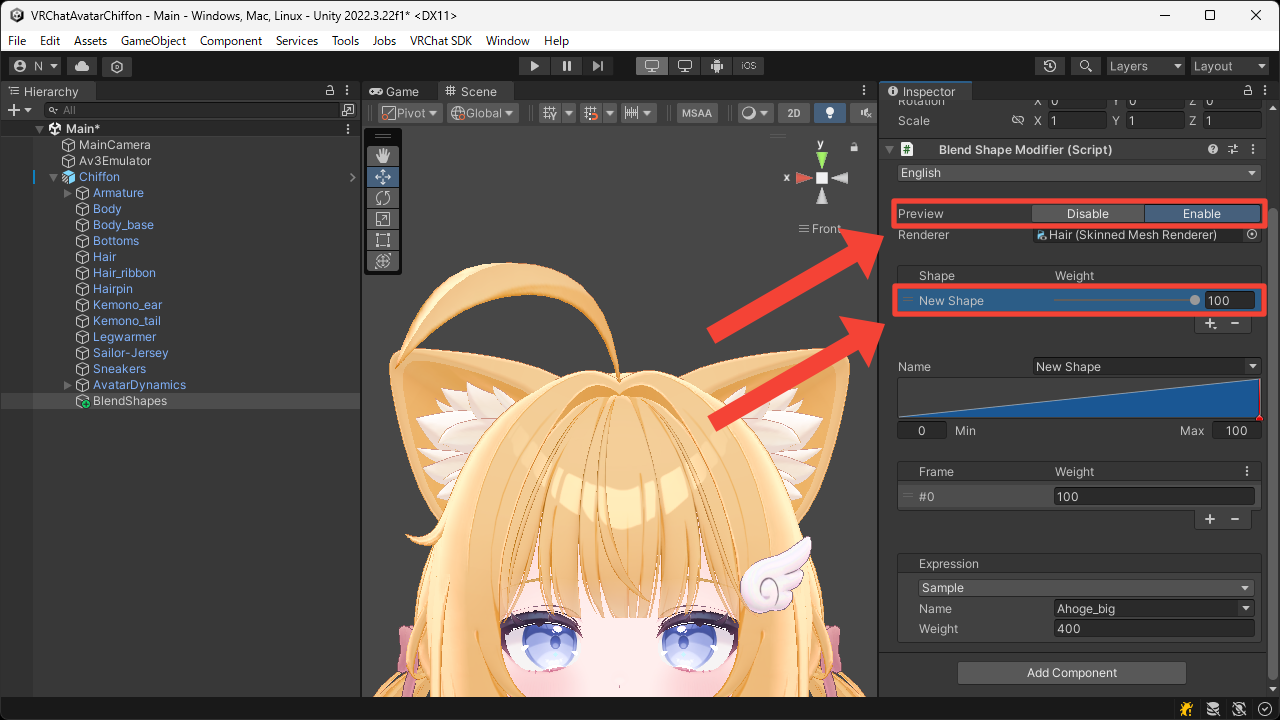Toggle 2D scene view mode
Viewport: 1280px width, 720px height.
794,113
